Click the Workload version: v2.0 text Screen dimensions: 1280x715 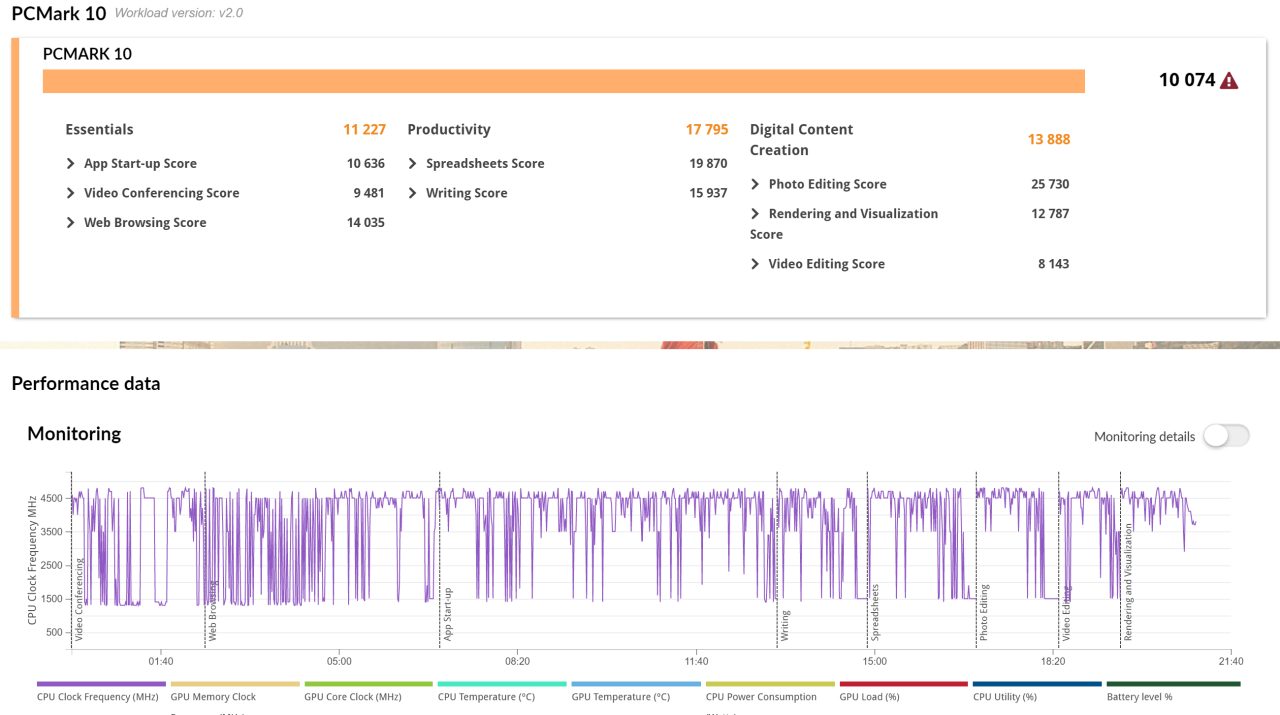point(179,14)
